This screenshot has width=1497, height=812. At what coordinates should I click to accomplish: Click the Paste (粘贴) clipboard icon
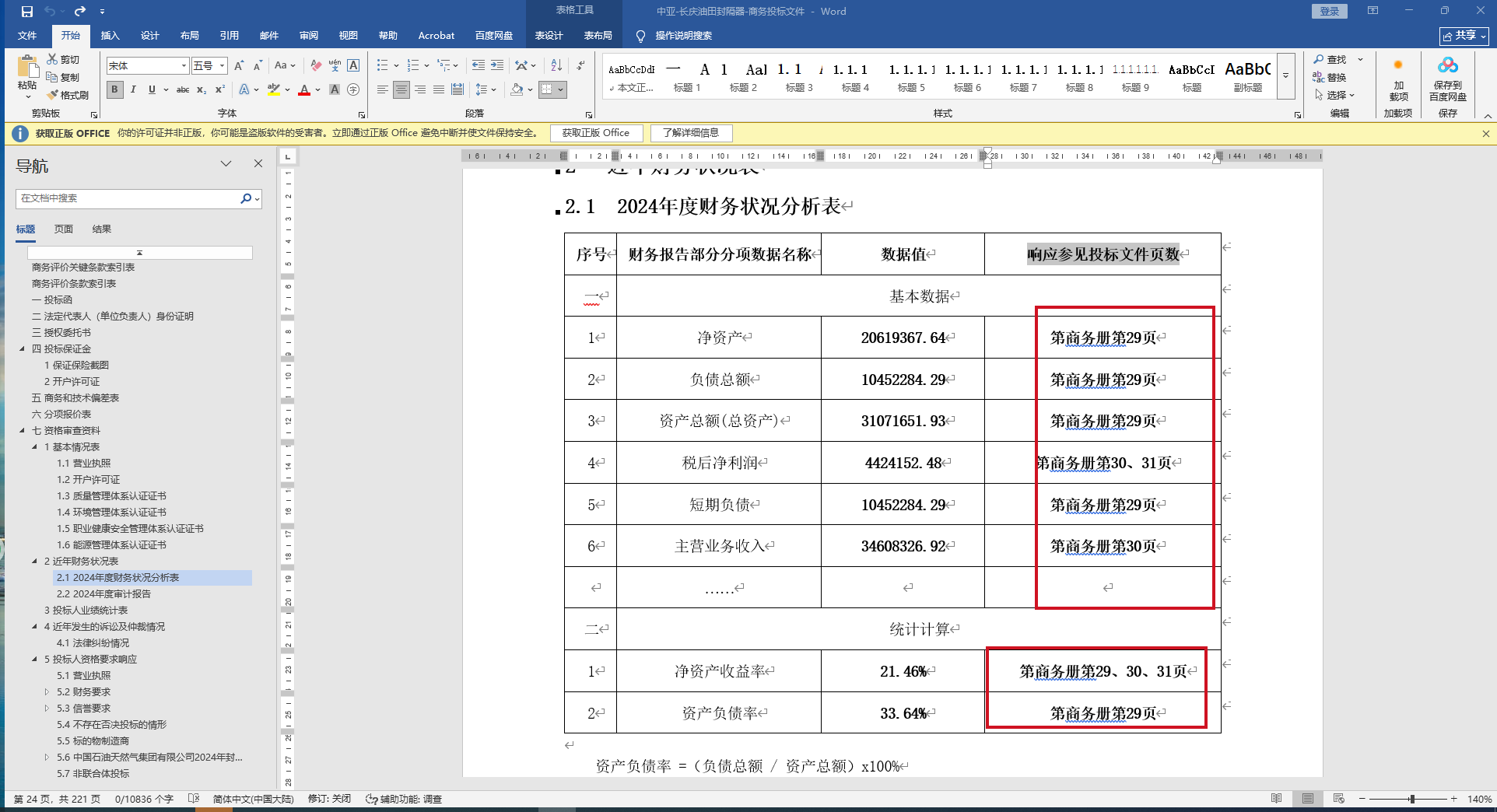click(x=27, y=68)
